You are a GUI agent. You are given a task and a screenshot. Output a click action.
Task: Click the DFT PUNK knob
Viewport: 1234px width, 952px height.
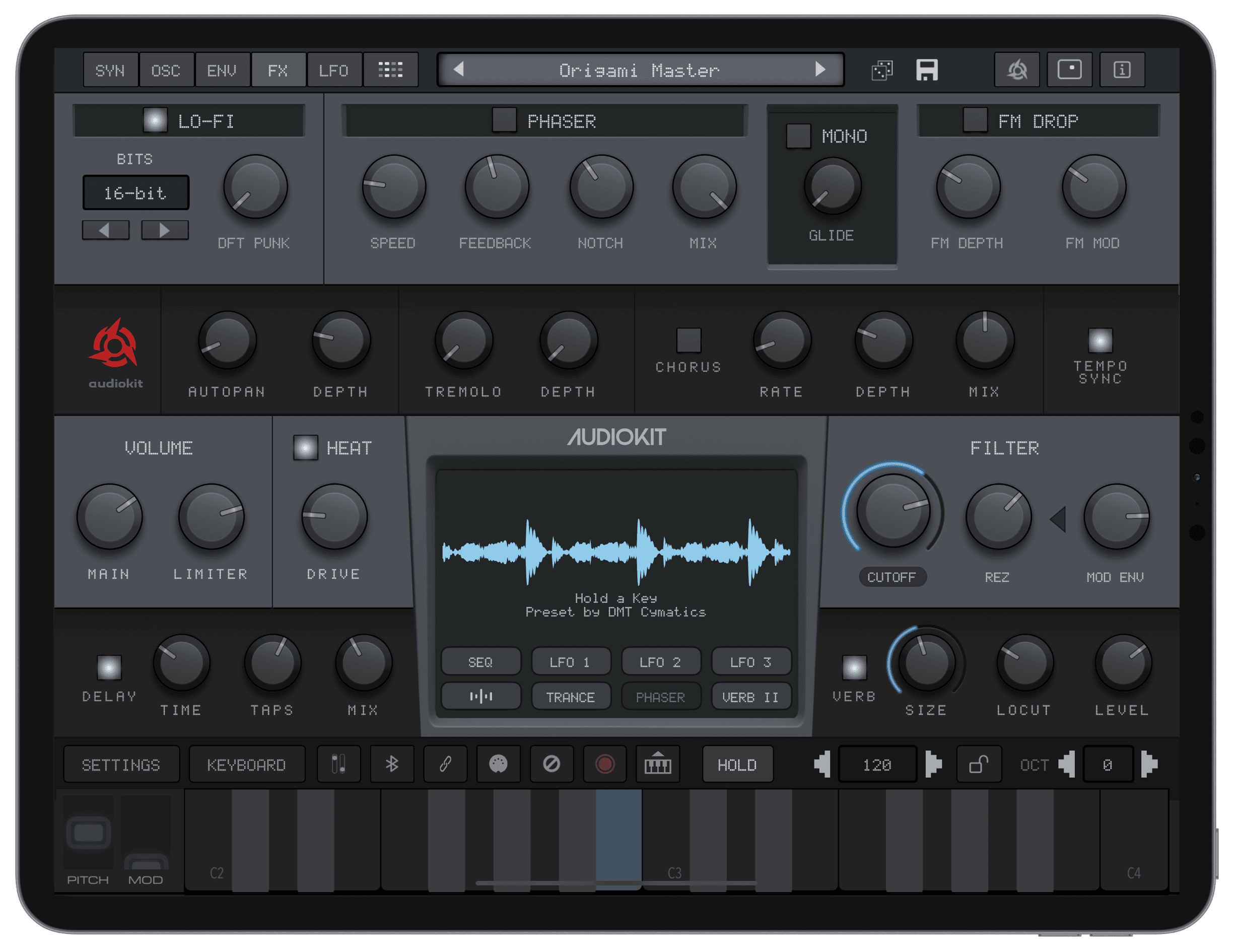tap(255, 186)
